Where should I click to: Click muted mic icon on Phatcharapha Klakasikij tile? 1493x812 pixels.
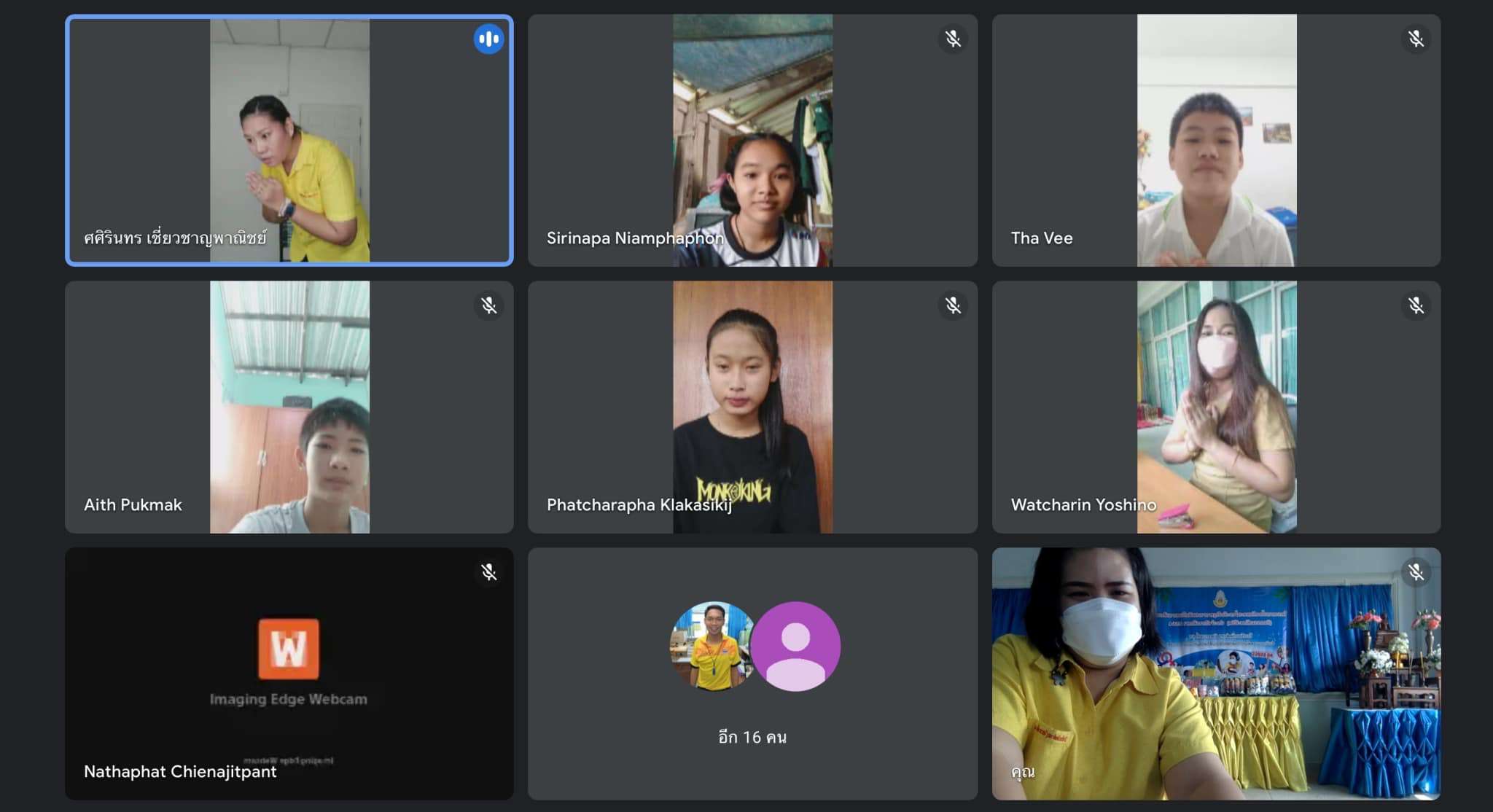[952, 305]
